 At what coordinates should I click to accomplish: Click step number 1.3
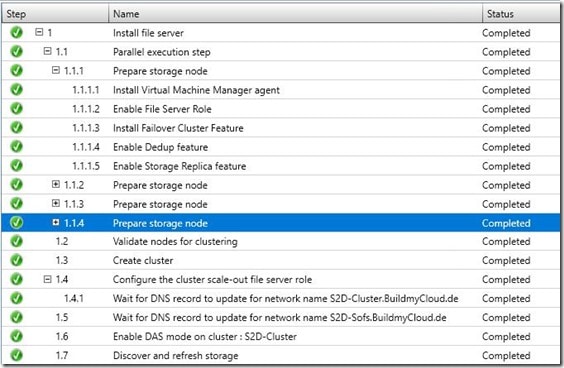tap(62, 260)
